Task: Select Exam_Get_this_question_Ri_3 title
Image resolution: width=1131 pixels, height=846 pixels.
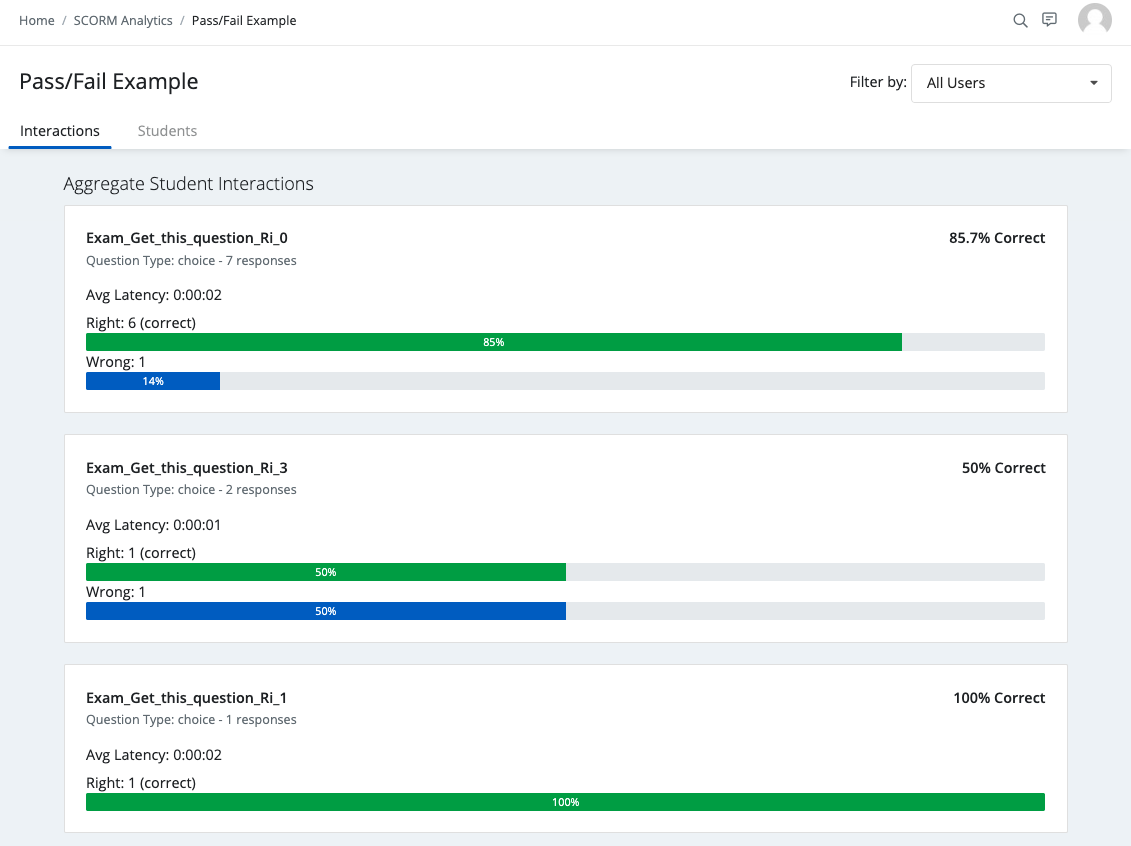Action: coord(187,468)
